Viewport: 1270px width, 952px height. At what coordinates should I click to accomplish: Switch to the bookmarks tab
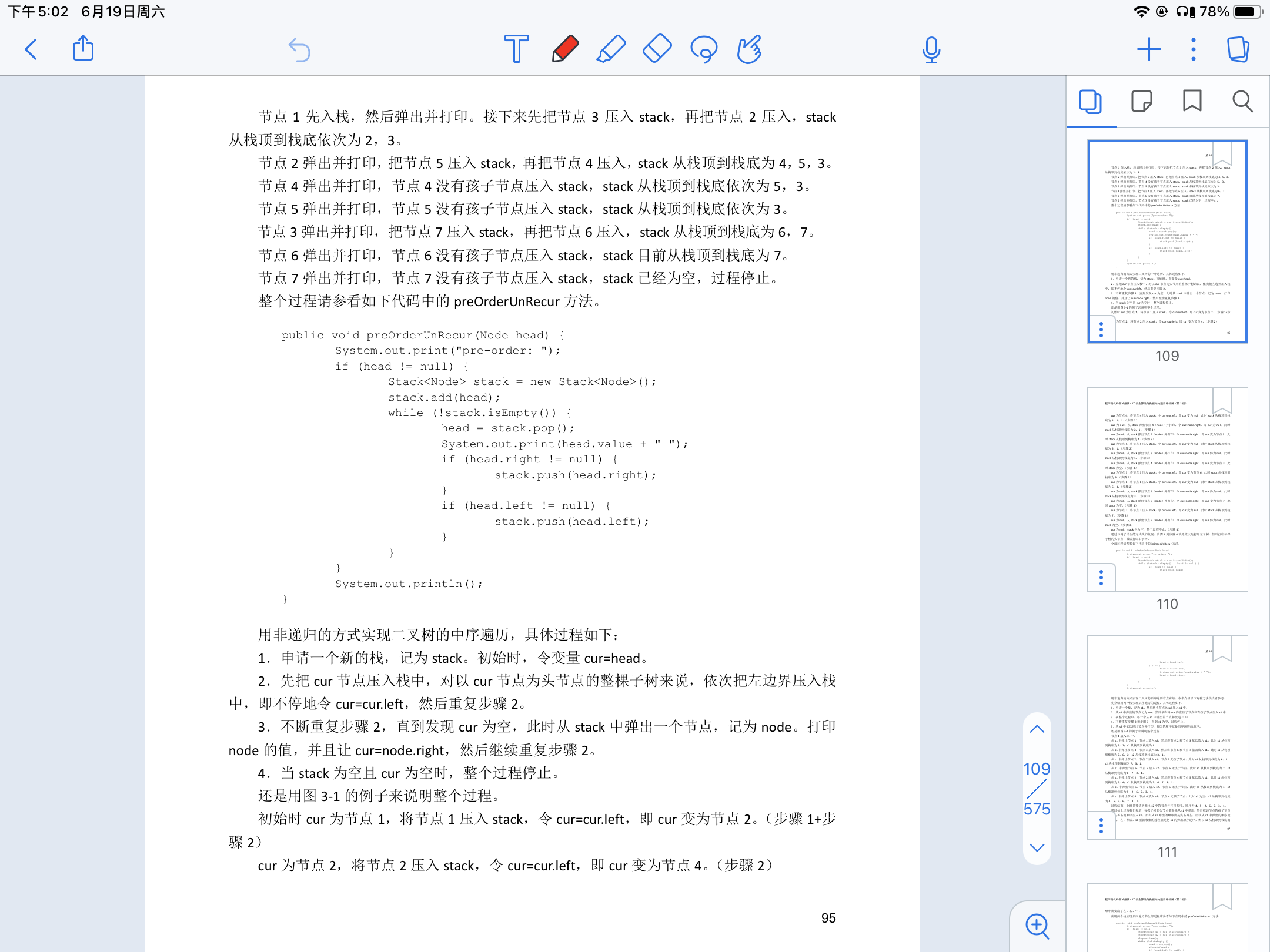pos(1192,102)
